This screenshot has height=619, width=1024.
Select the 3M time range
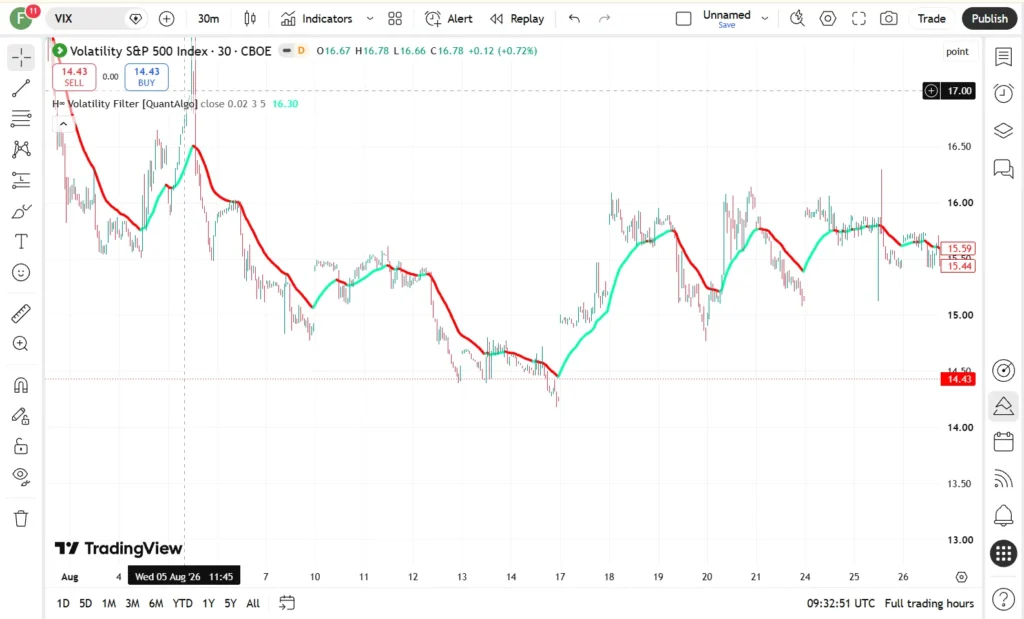point(133,603)
